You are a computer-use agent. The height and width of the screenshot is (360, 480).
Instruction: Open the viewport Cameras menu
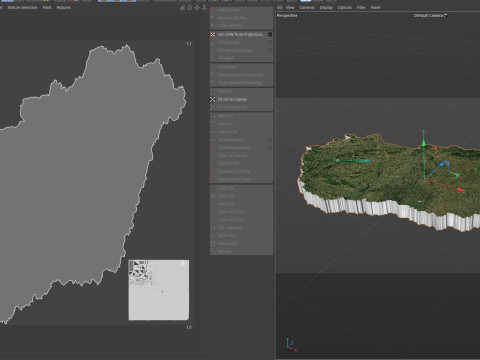coord(307,7)
